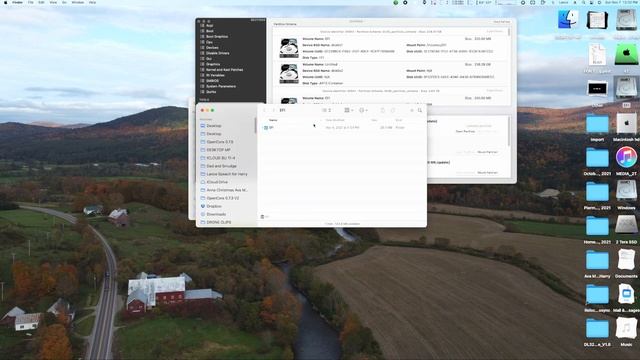Image resolution: width=640 pixels, height=360 pixels.
Task: Open Dropbox in Finder sidebar
Action: pyautogui.click(x=213, y=206)
